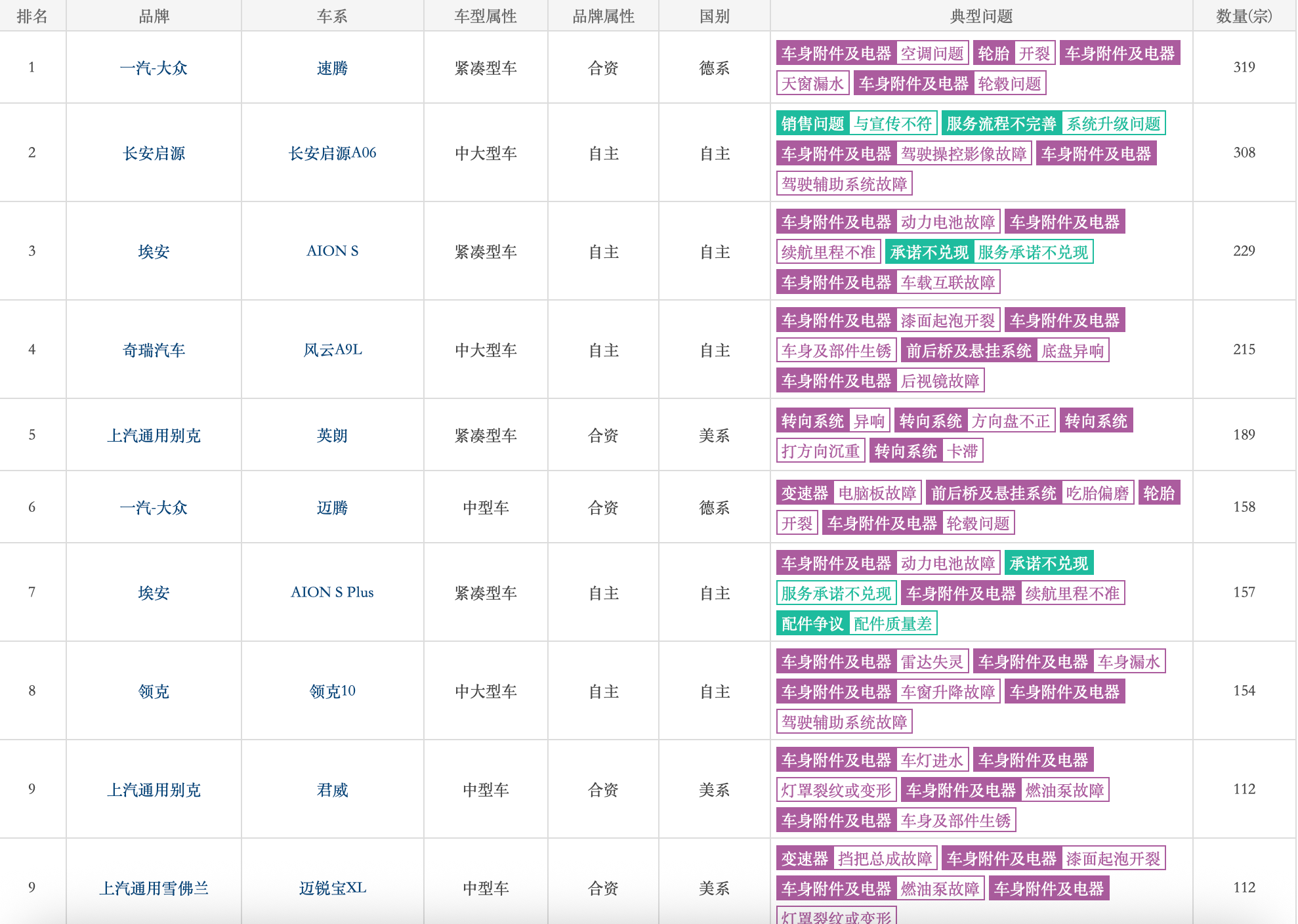The width and height of the screenshot is (1298, 924).
Task: Select the 卡滞 issue tag
Action: (x=962, y=451)
